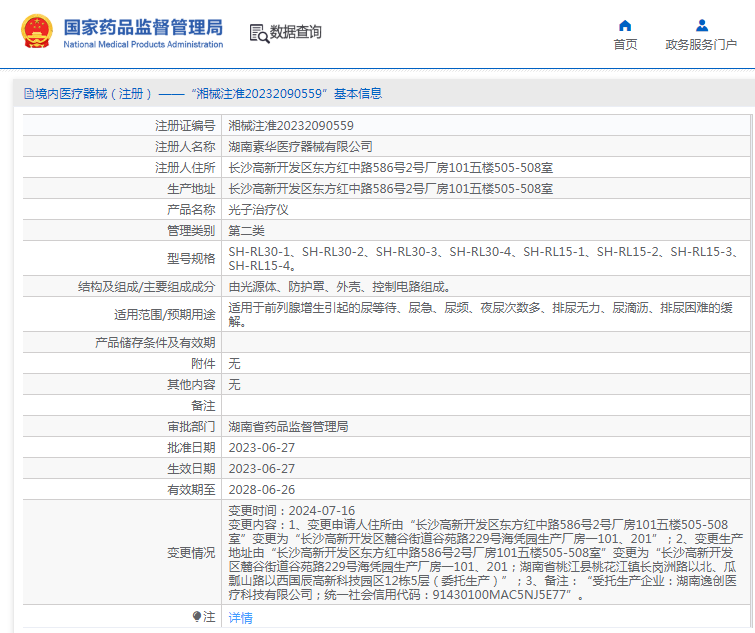
Task: Click 变更时间：2024-07-16 text
Action: [291, 510]
